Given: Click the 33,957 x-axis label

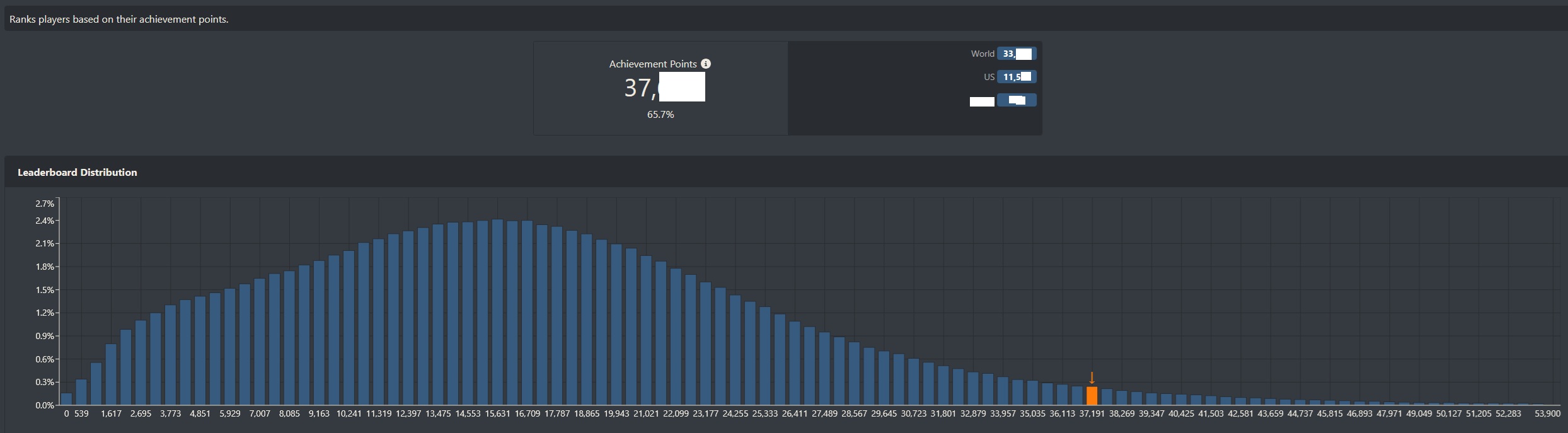Looking at the screenshot, I should (x=1003, y=413).
